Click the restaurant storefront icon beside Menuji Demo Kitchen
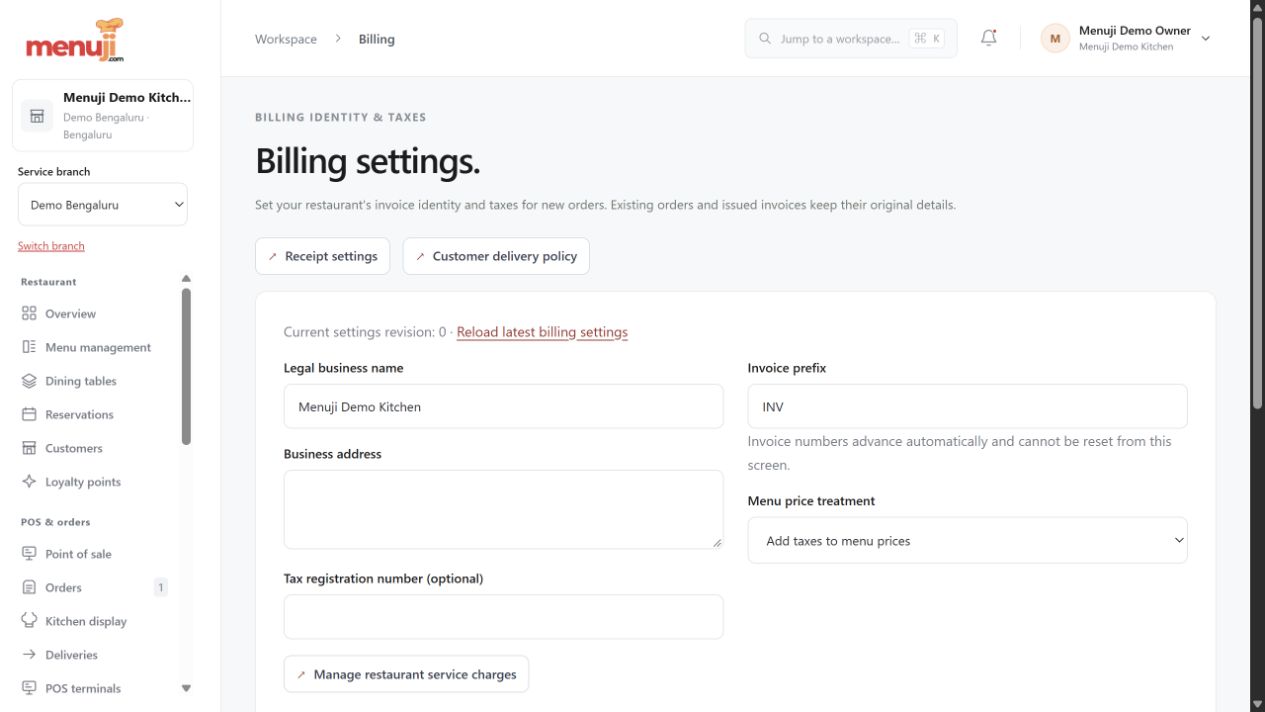Screen dimensions: 1265x712 coord(37,116)
